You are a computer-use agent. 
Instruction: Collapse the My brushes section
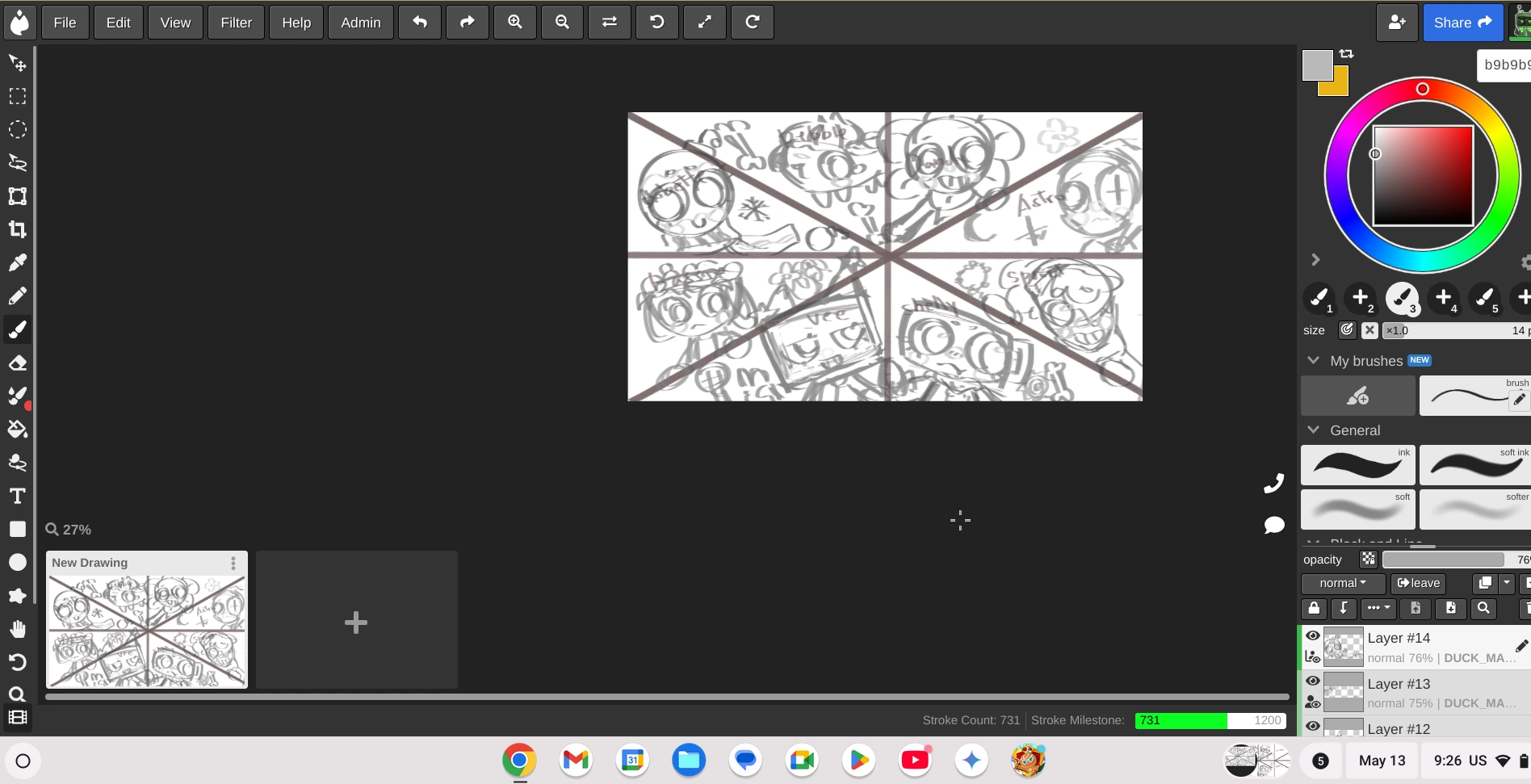tap(1312, 361)
